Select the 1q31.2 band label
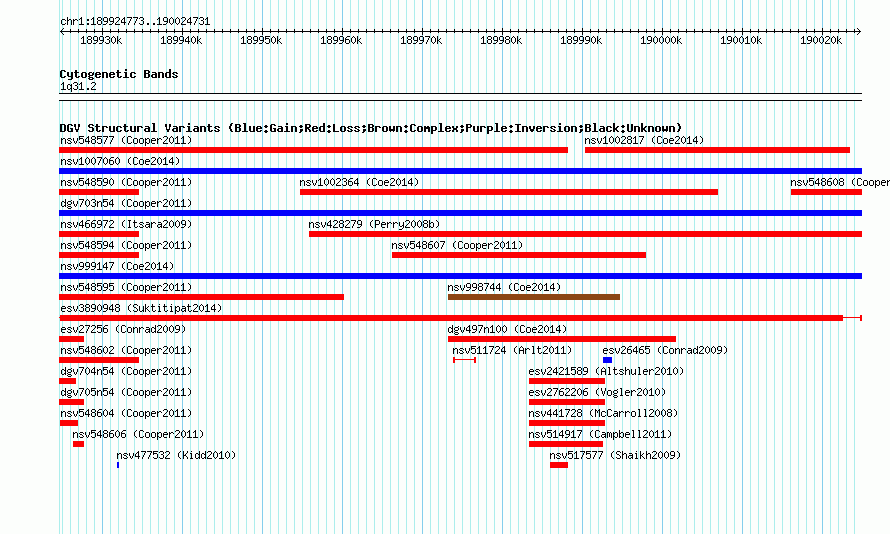The image size is (890, 534). (x=78, y=86)
